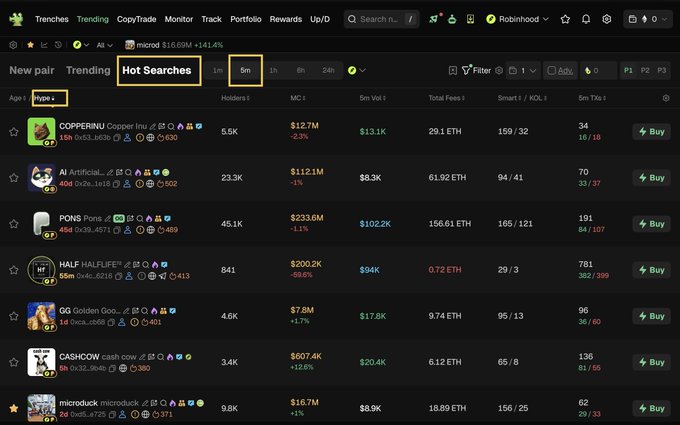Click the watchlist bar settings gear

coord(13,45)
